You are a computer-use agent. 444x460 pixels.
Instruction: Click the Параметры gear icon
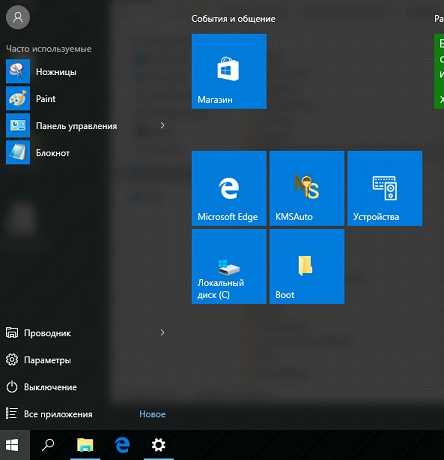click(12, 360)
